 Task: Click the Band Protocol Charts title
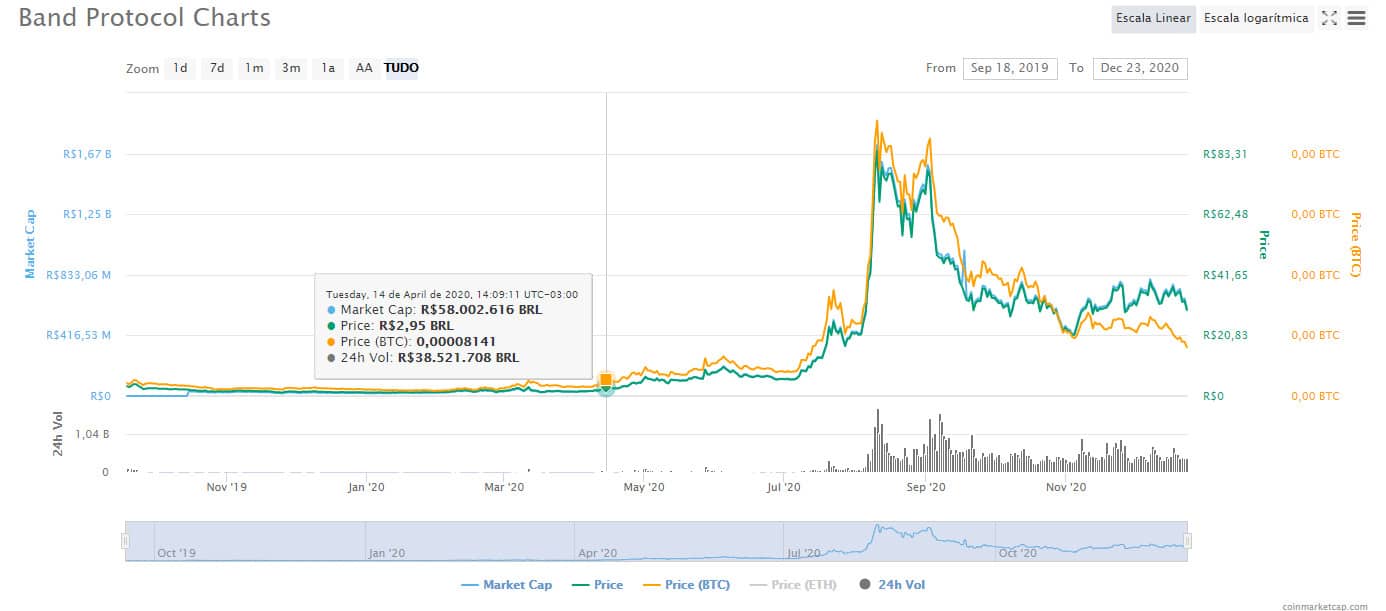coord(145,18)
